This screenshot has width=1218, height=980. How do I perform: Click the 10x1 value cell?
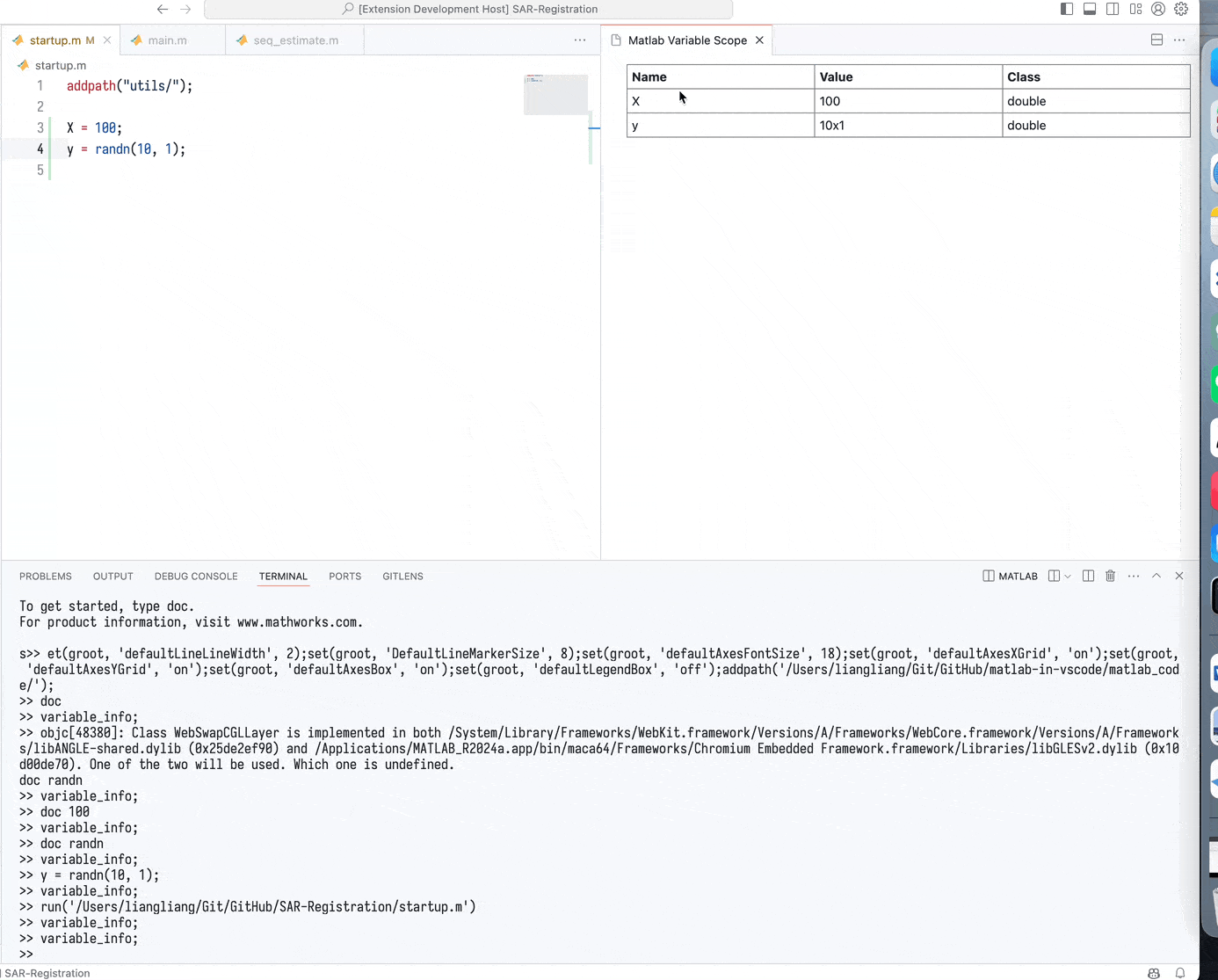pos(908,126)
